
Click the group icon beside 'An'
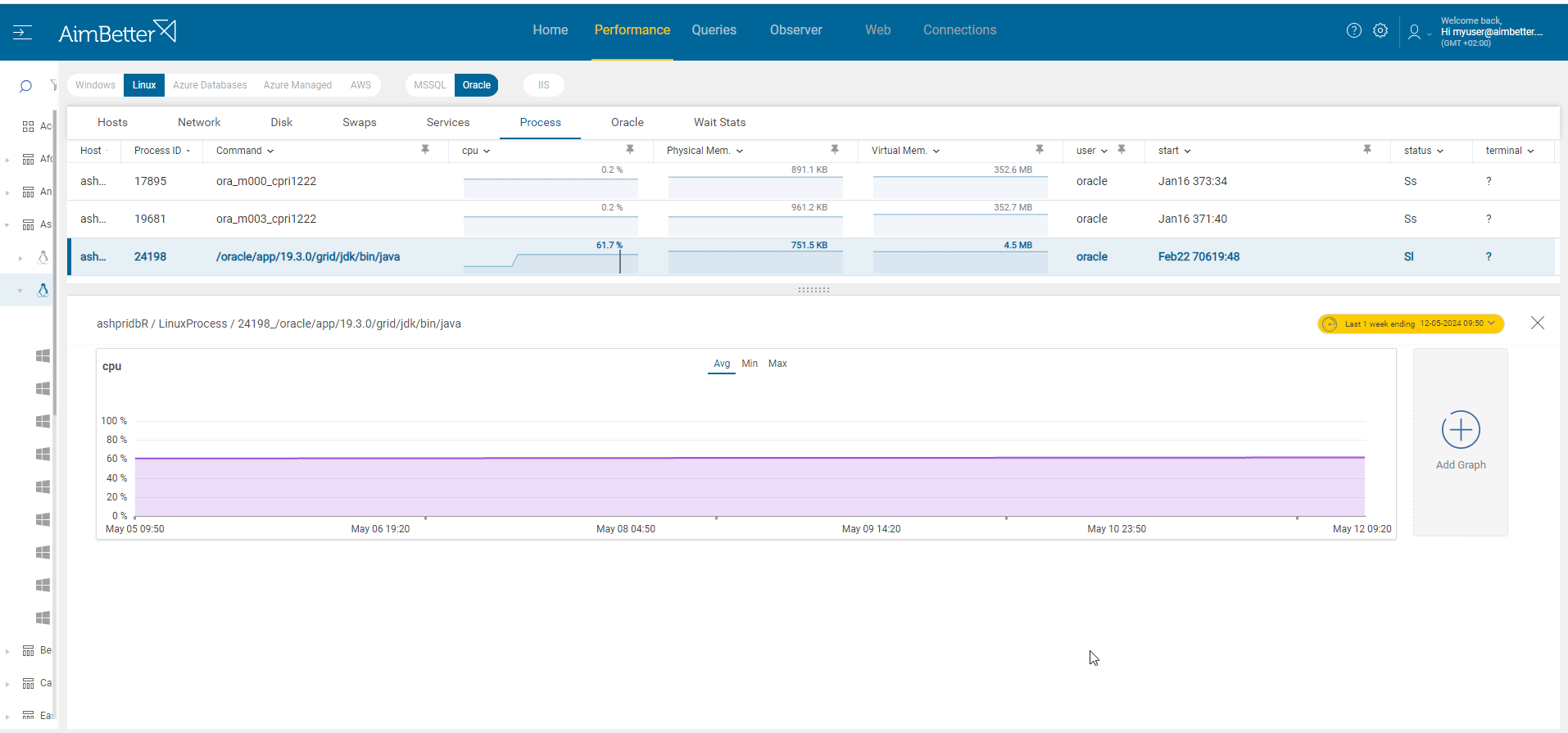point(29,192)
